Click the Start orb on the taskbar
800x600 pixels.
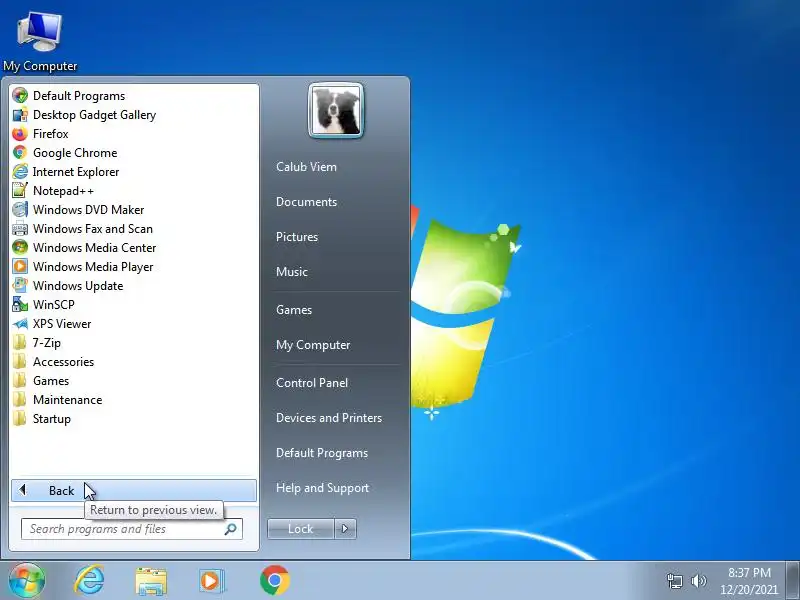(x=27, y=580)
